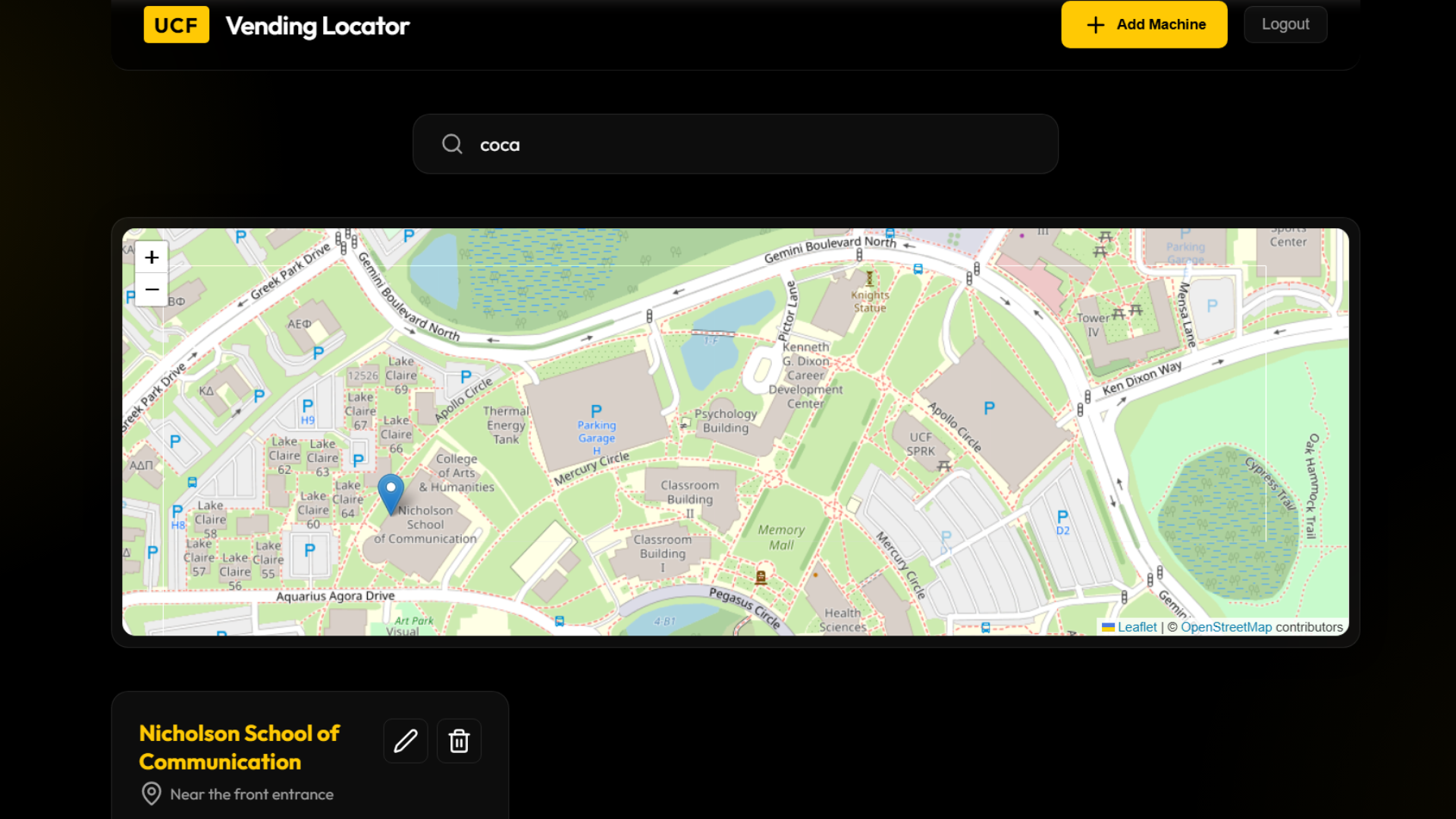Click the parking icon east of Apollo Circle
The image size is (1456, 819).
click(990, 408)
